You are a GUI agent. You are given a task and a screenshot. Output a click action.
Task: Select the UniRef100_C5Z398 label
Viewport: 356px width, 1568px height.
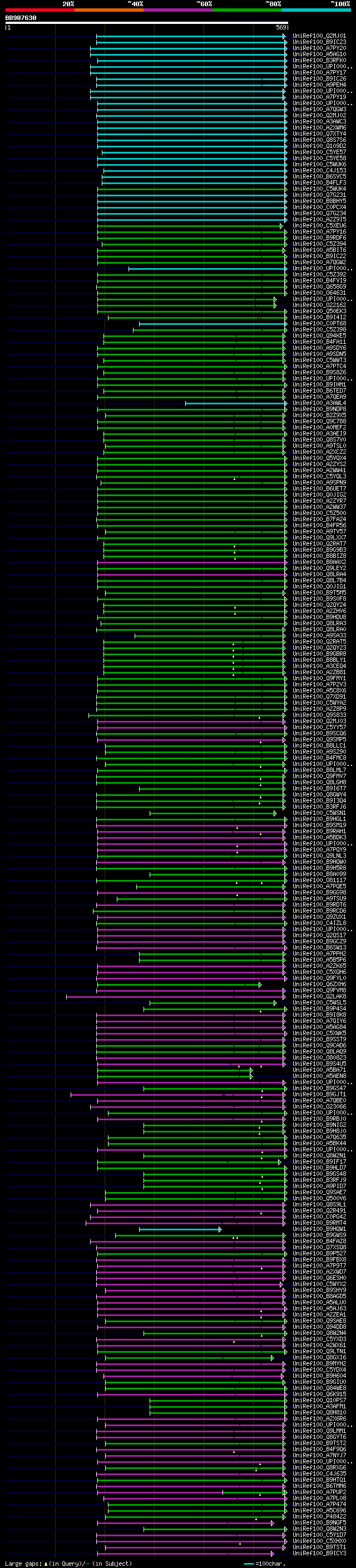click(x=319, y=329)
